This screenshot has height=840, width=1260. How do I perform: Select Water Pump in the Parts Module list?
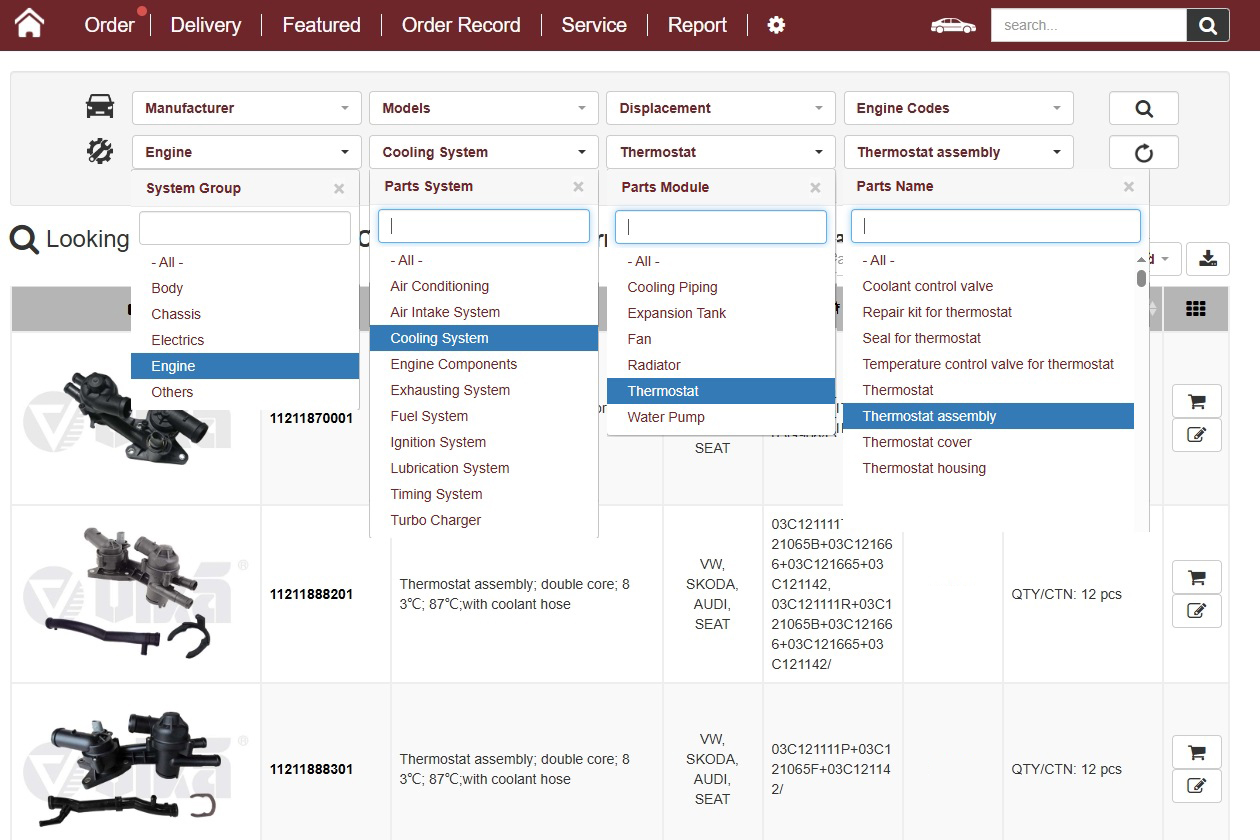666,417
